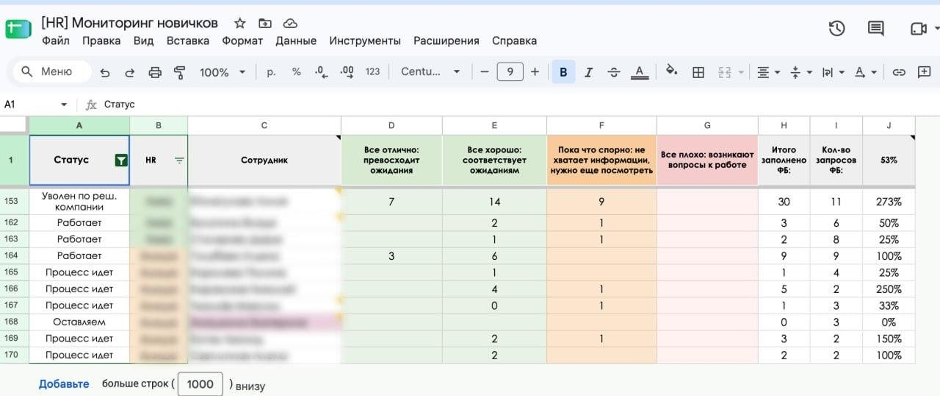Open Вид menu
This screenshot has height=397, width=941.
pyautogui.click(x=143, y=41)
